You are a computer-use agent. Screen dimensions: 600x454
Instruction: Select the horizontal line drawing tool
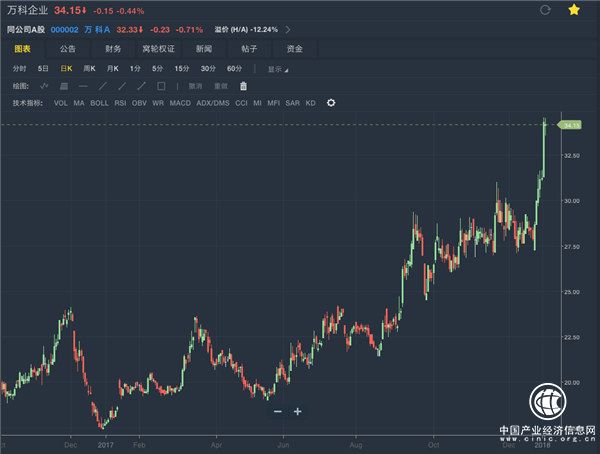pyautogui.click(x=83, y=86)
